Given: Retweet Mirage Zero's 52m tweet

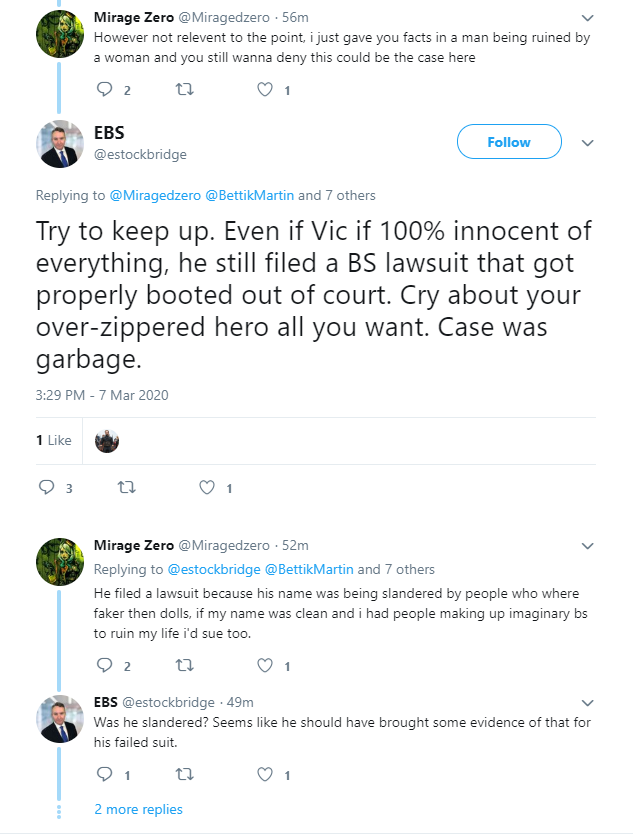Looking at the screenshot, I should tap(185, 665).
